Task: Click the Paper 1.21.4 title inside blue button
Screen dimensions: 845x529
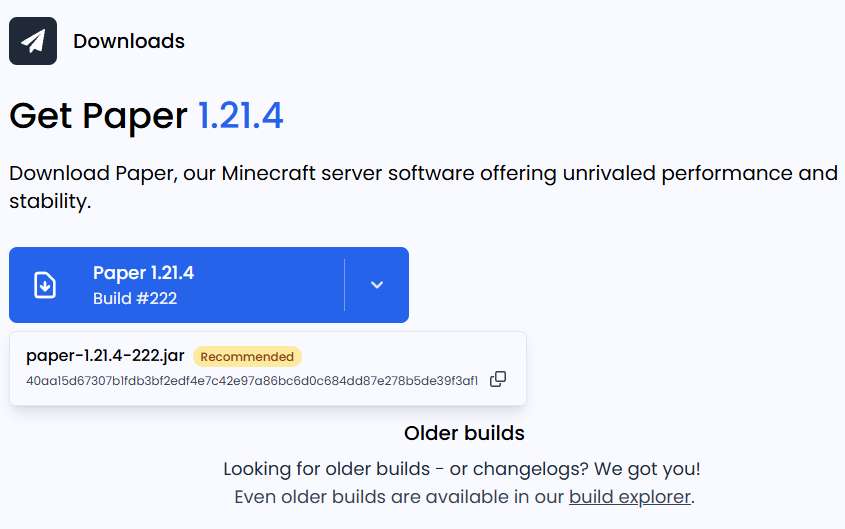Action: pyautogui.click(x=143, y=273)
